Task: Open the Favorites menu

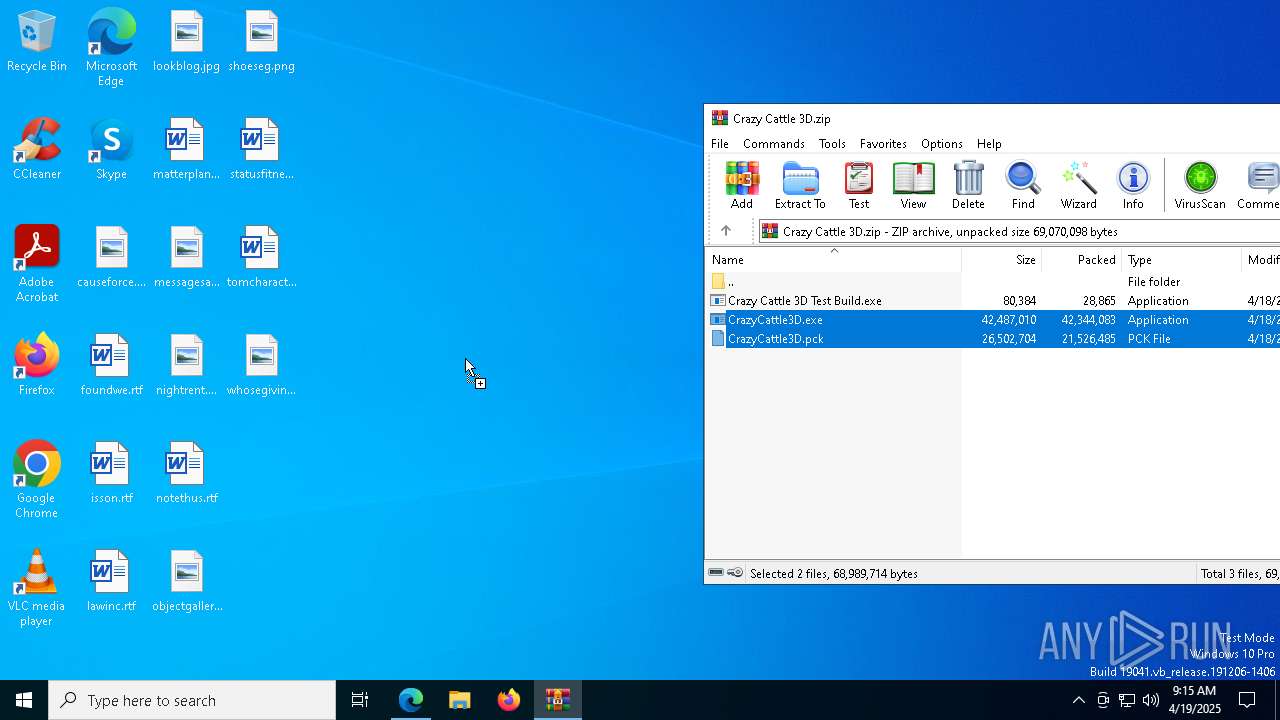Action: click(883, 144)
